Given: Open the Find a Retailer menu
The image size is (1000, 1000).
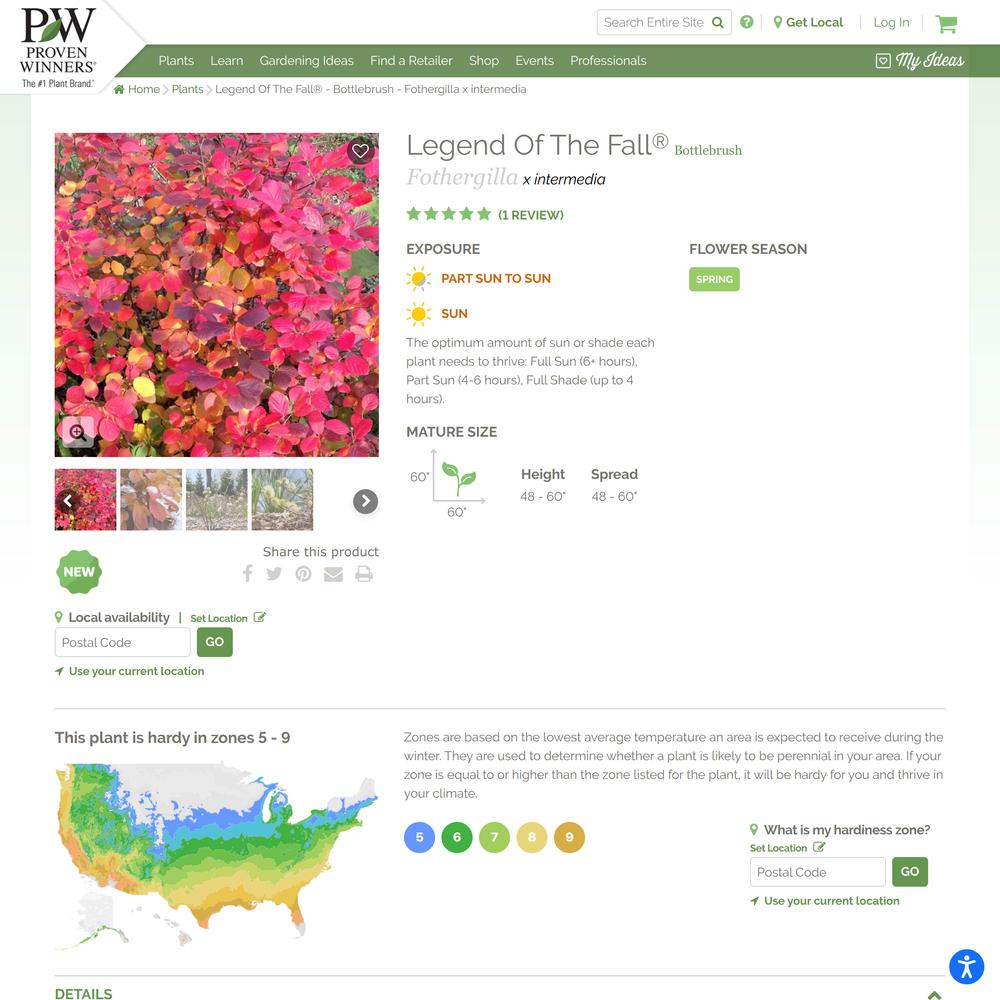Looking at the screenshot, I should pyautogui.click(x=411, y=61).
